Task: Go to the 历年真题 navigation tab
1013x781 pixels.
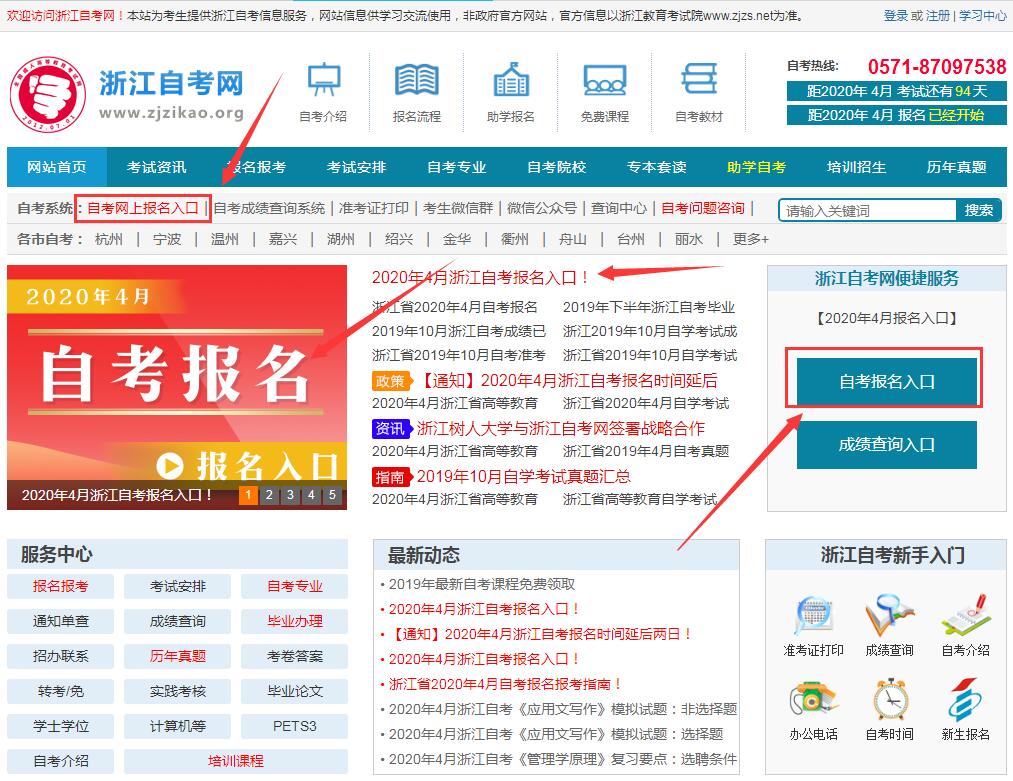Action: tap(956, 167)
